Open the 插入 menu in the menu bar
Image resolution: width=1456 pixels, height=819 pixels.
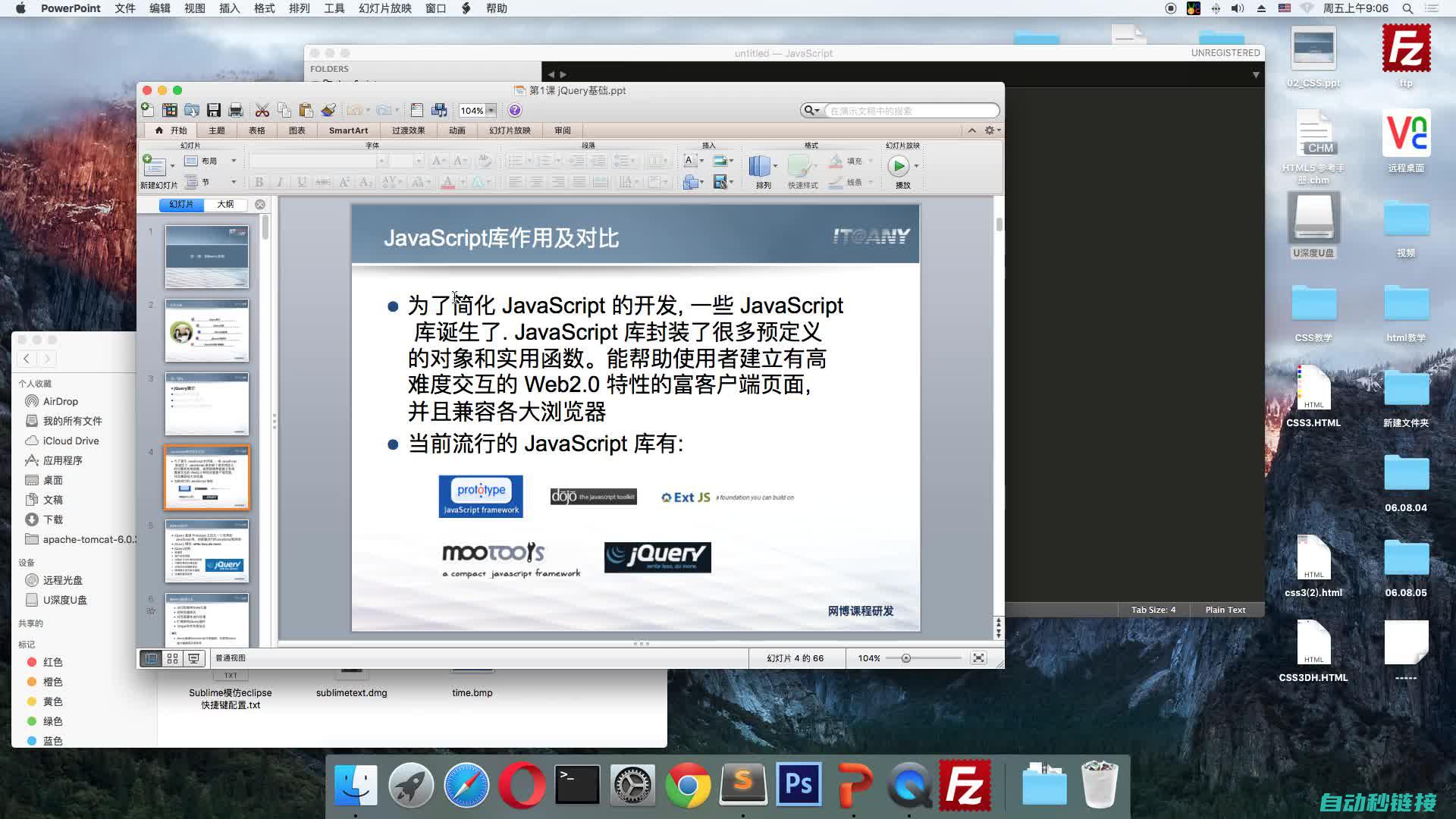coord(229,8)
